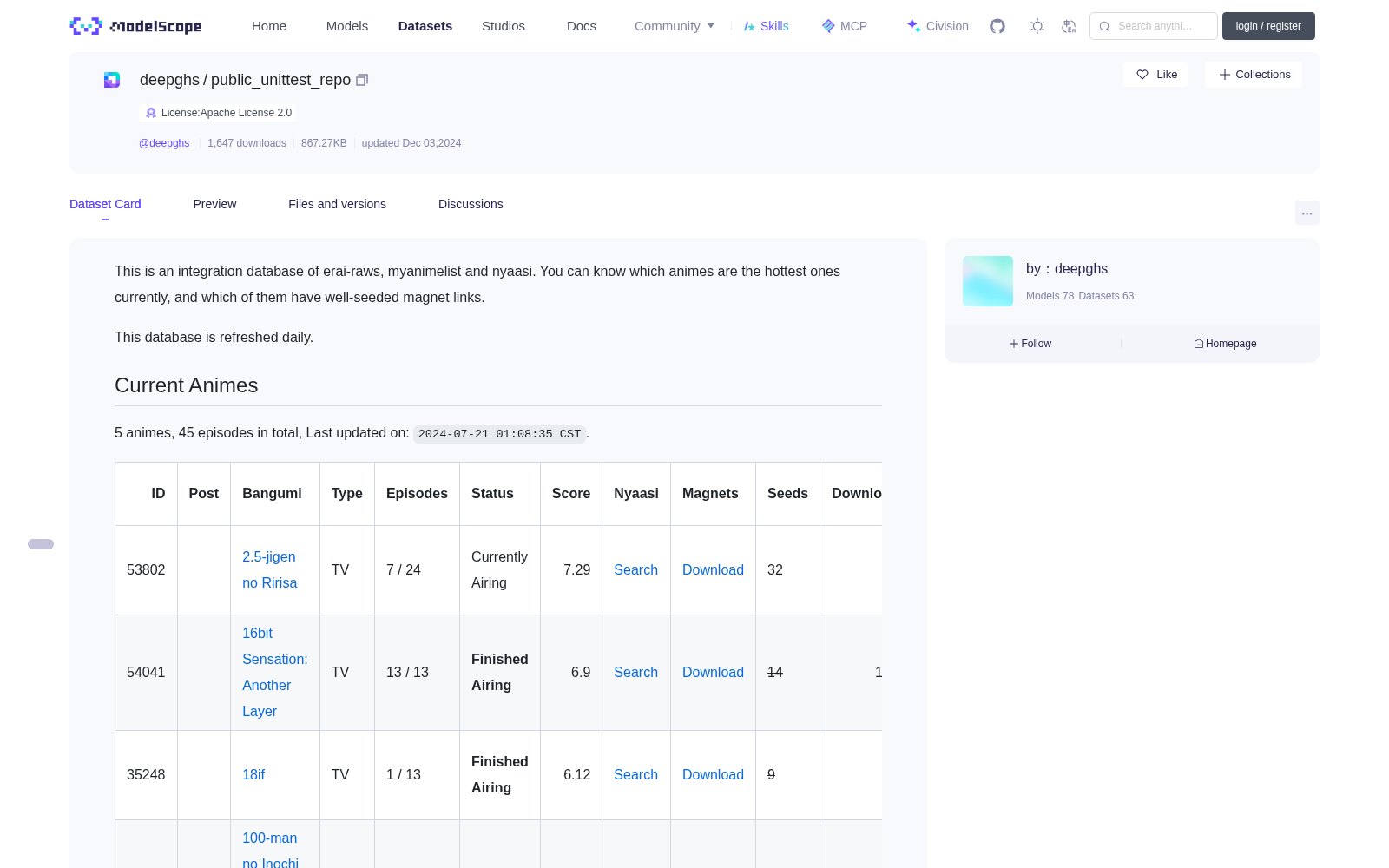The image size is (1389, 868).
Task: Click the Seeds column header
Action: coord(787,494)
